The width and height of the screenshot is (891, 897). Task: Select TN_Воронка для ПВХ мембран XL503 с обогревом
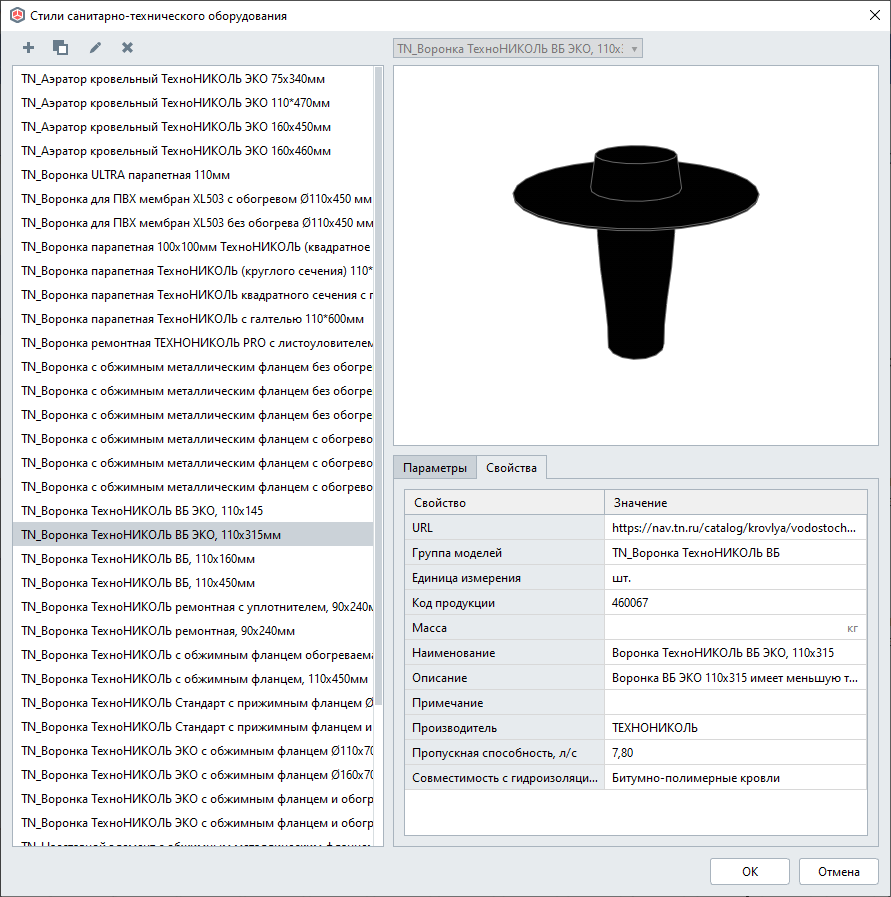pyautogui.click(x=193, y=199)
